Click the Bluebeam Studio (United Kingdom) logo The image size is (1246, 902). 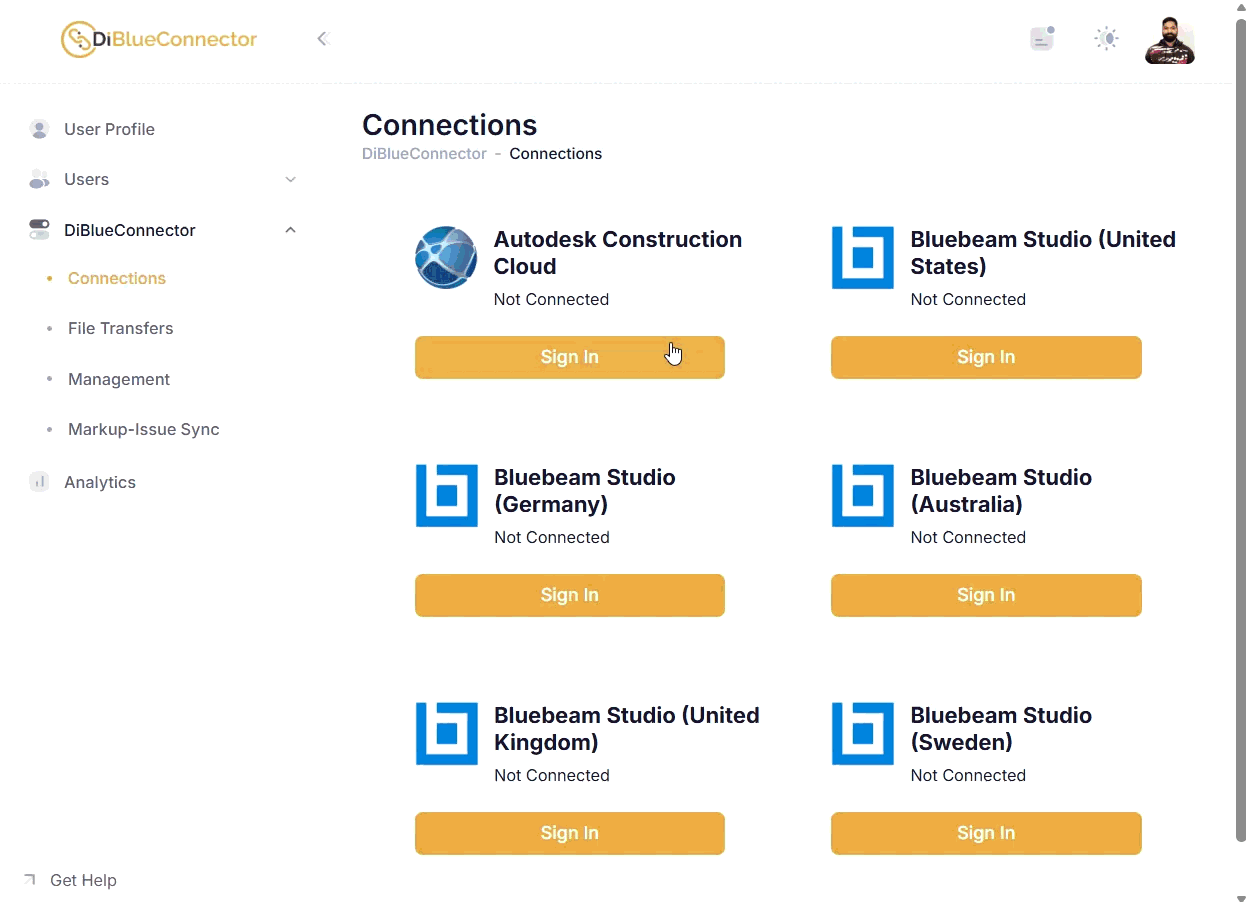446,733
